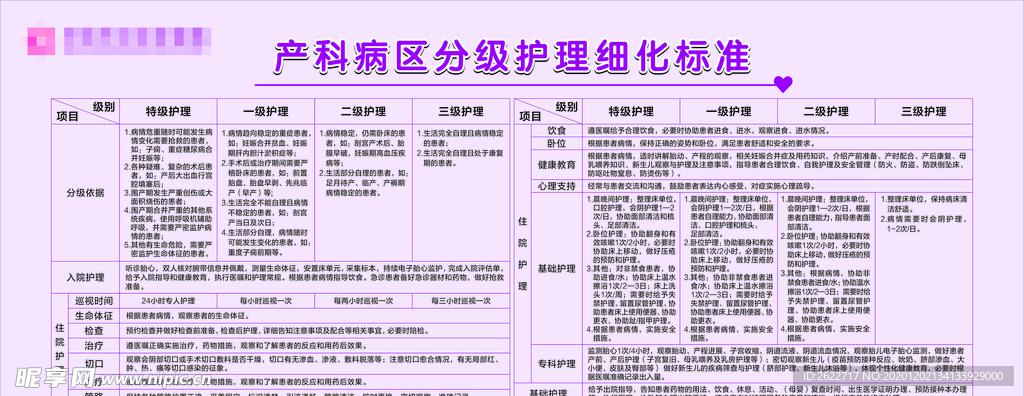Click text 经常与患者交流和沟通 in 心理支持 row
This screenshot has height=396, width=1024.
coord(624,187)
